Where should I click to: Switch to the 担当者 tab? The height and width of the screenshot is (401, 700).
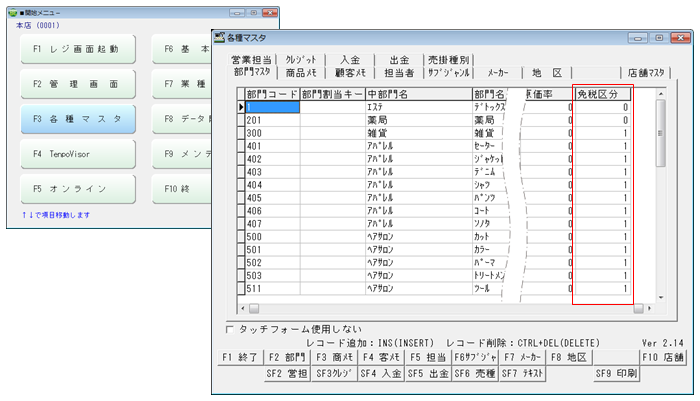coord(398,73)
